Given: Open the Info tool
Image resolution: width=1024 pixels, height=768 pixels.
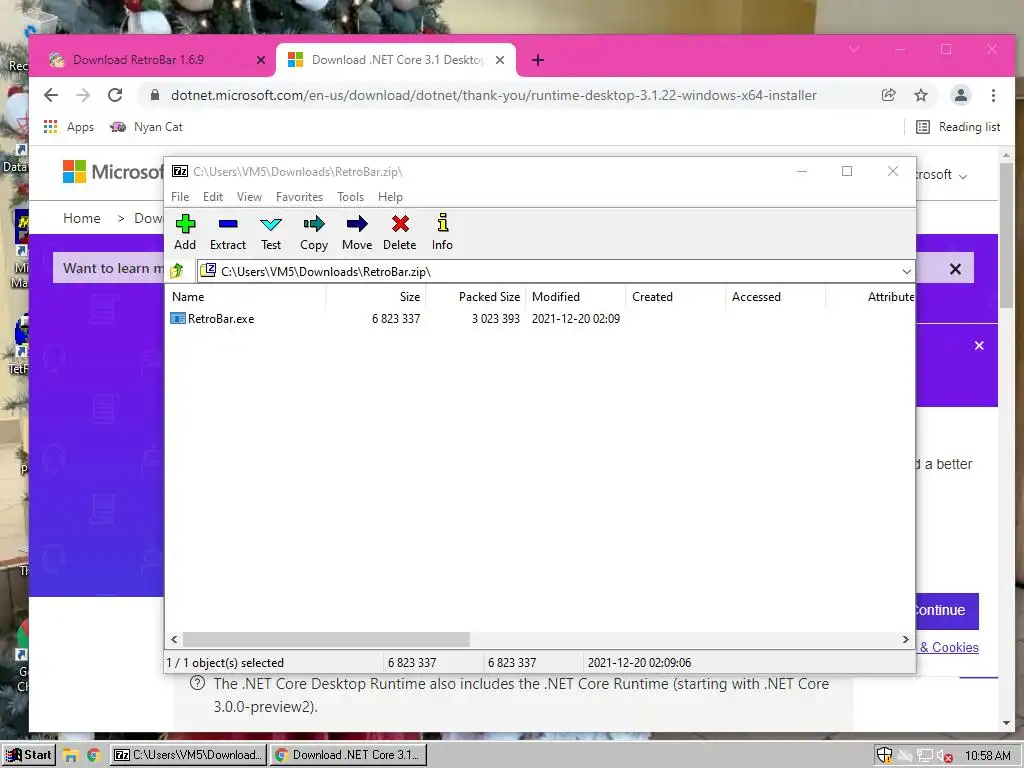Looking at the screenshot, I should (x=442, y=232).
